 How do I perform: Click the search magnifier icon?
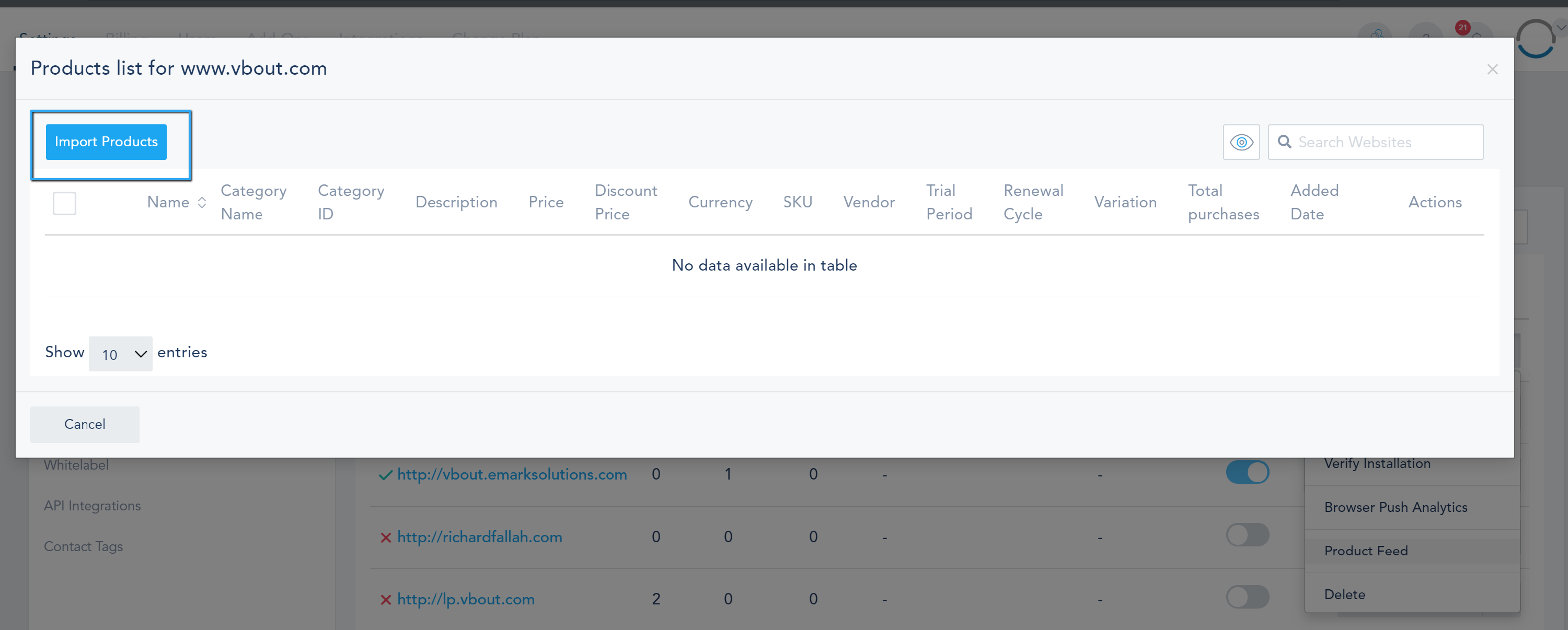1284,142
